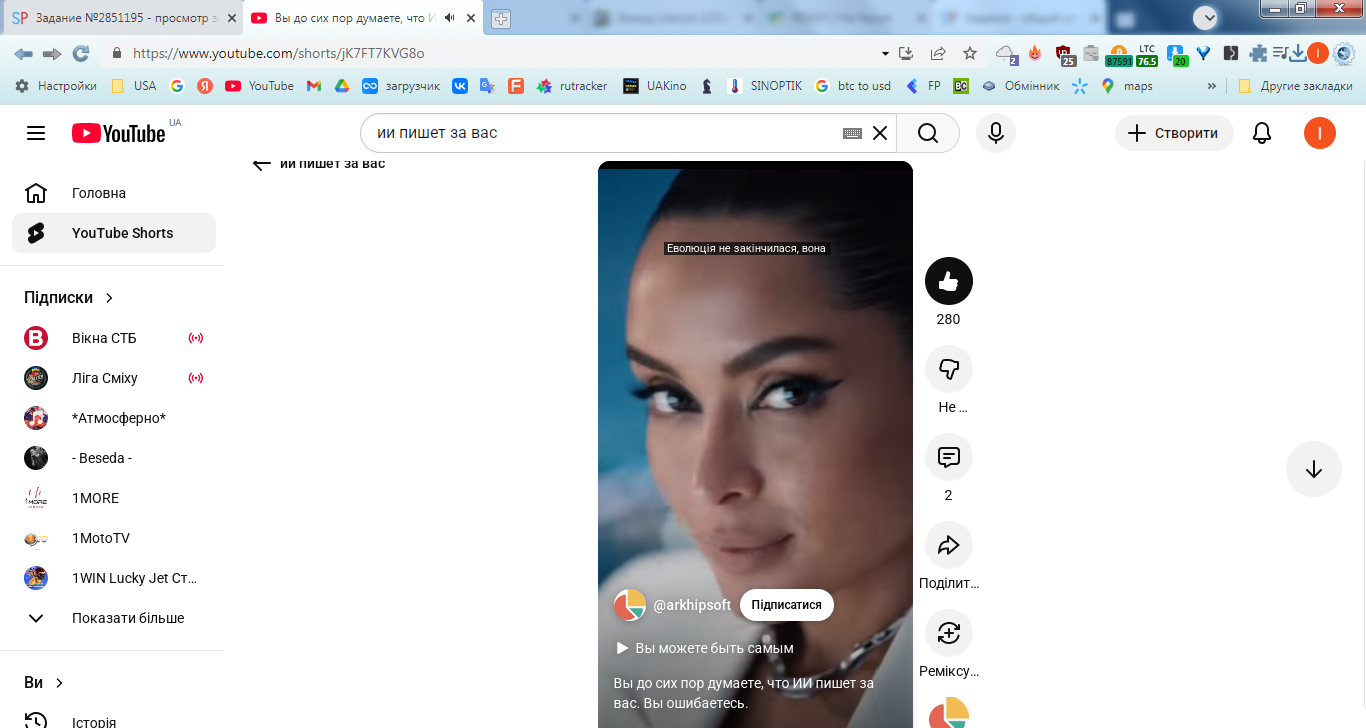The height and width of the screenshot is (728, 1366).
Task: Open the Настройки bookmark
Action: coord(57,86)
